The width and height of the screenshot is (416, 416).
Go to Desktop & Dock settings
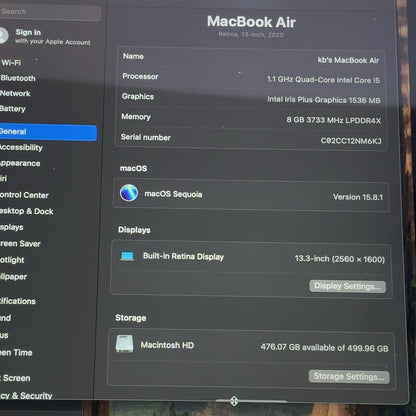[26, 211]
